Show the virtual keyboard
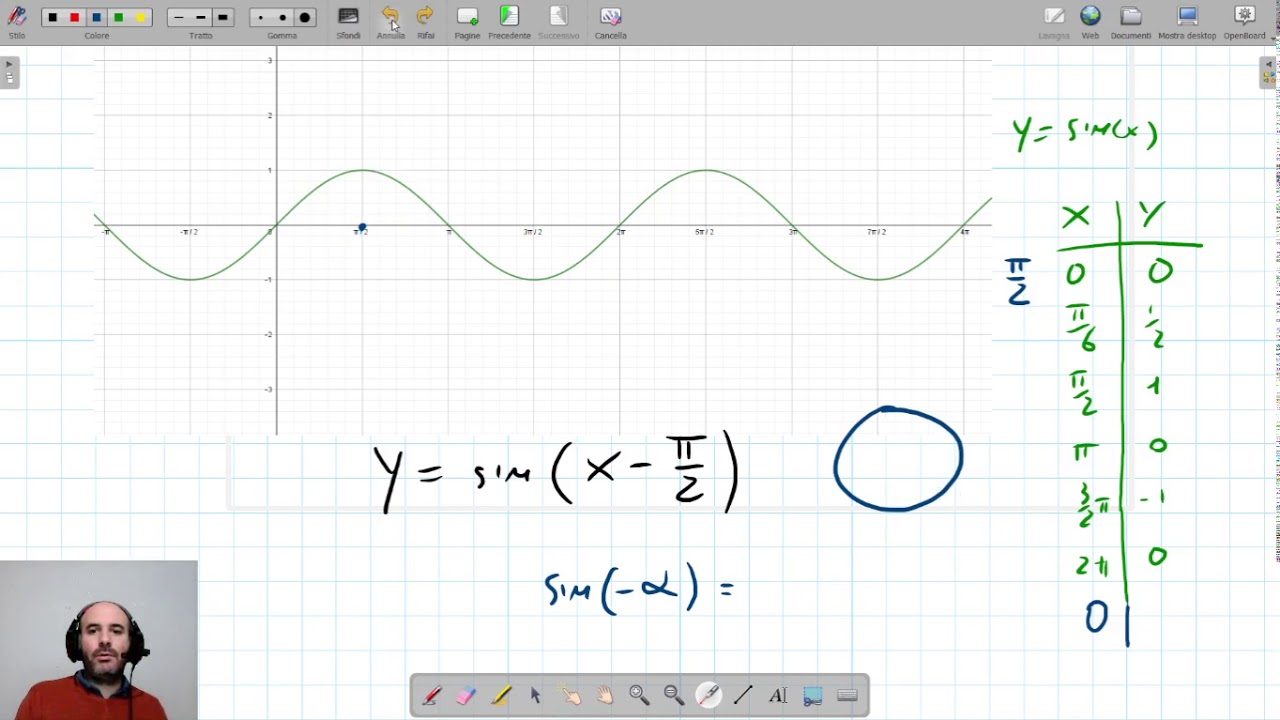 click(x=847, y=696)
